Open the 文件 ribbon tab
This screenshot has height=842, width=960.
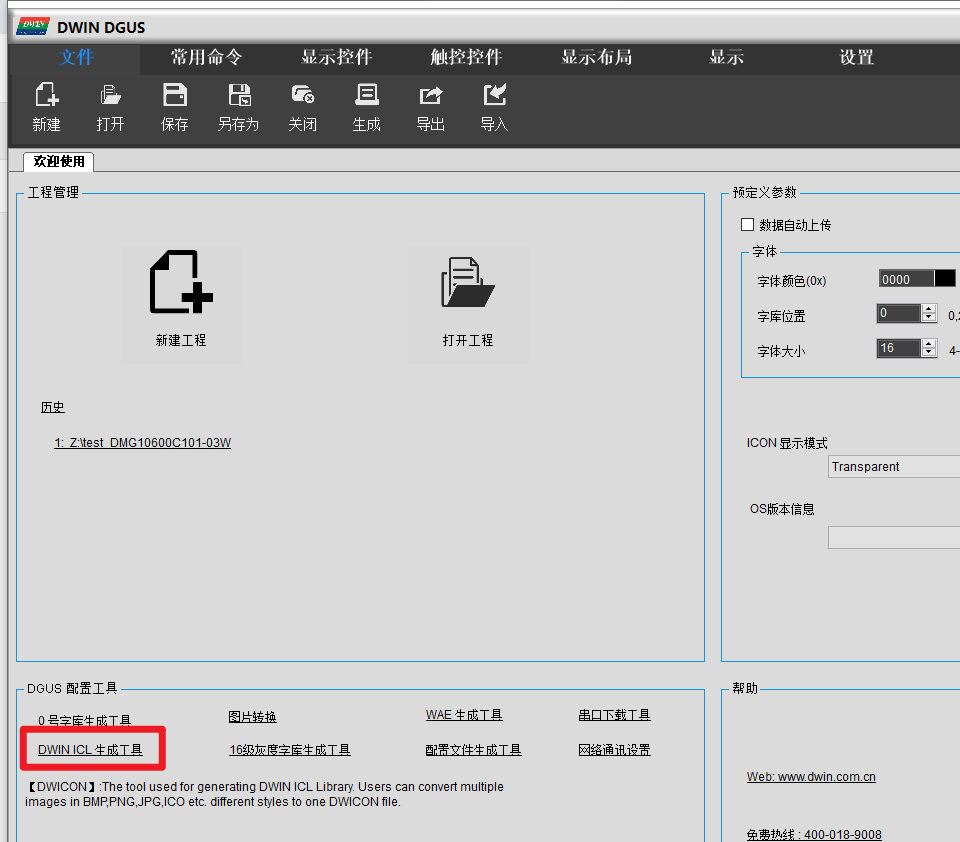(x=76, y=58)
